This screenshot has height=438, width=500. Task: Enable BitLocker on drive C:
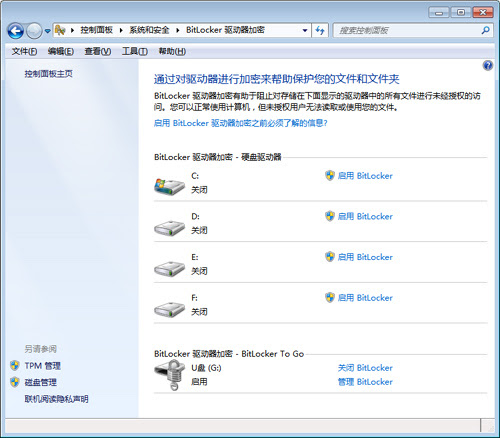point(365,176)
